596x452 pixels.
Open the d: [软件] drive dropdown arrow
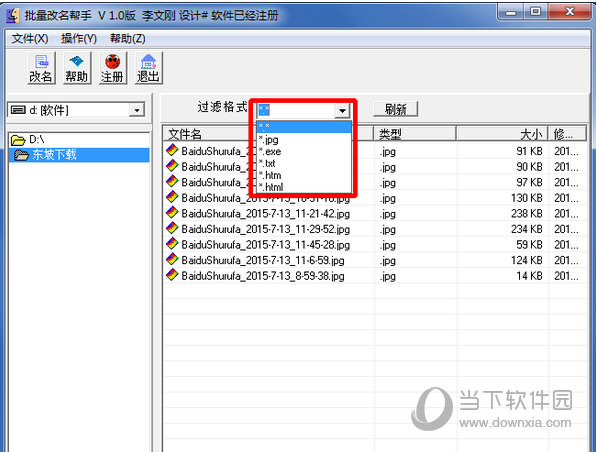[x=136, y=111]
